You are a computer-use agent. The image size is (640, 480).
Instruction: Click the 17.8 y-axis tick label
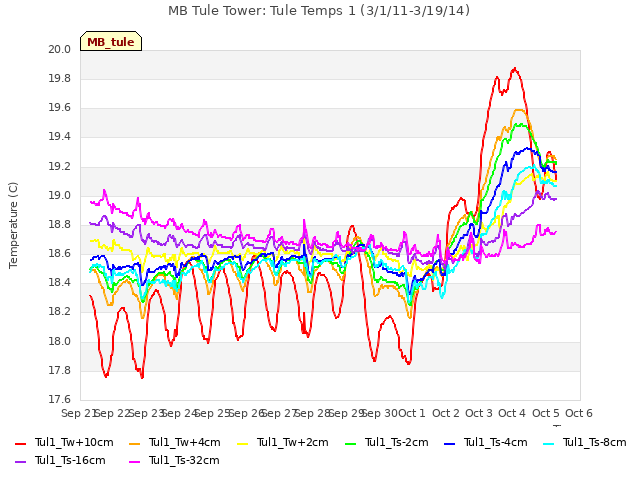pos(60,371)
